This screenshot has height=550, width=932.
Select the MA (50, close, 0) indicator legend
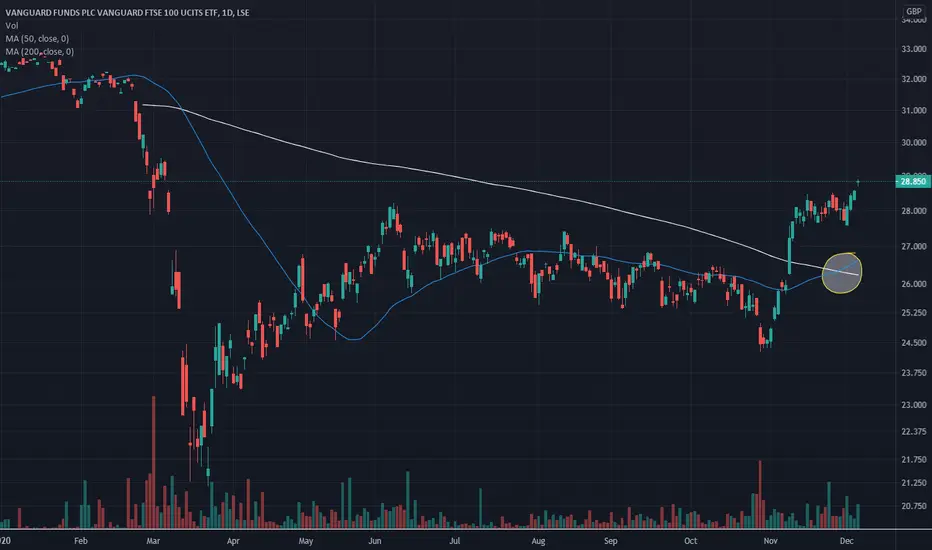(x=37, y=39)
